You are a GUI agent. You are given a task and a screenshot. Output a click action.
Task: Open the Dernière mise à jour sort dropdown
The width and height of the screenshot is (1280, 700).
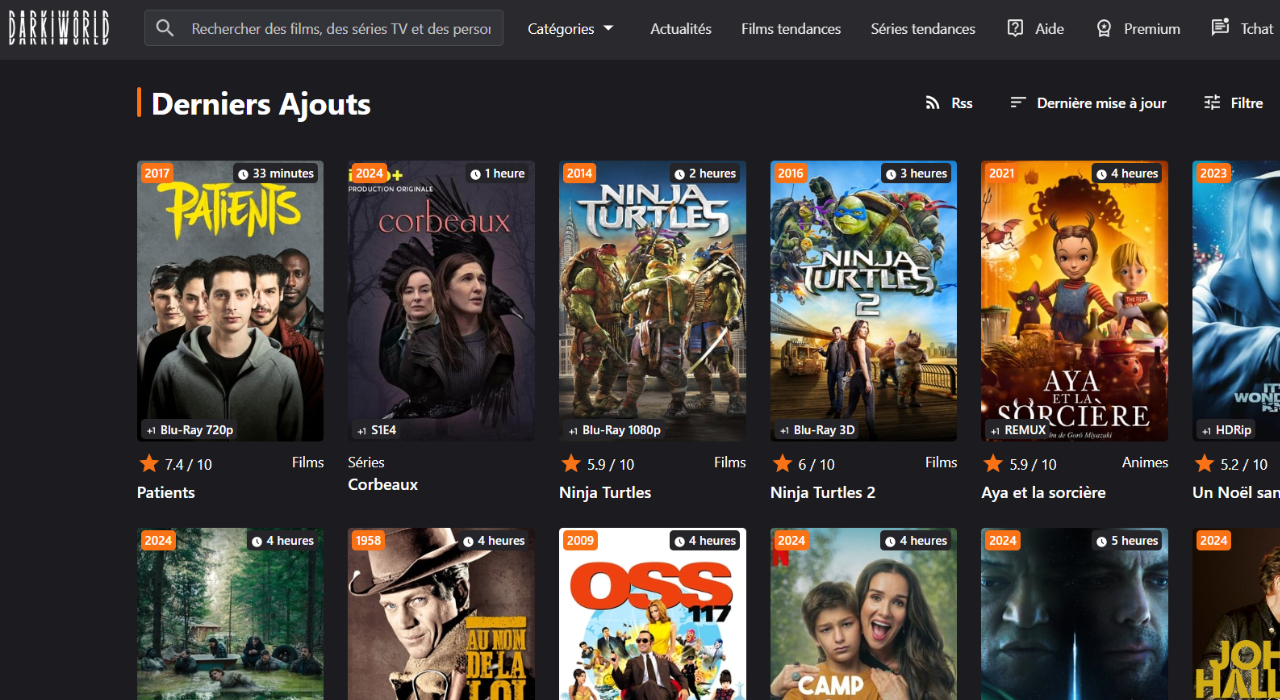1102,103
